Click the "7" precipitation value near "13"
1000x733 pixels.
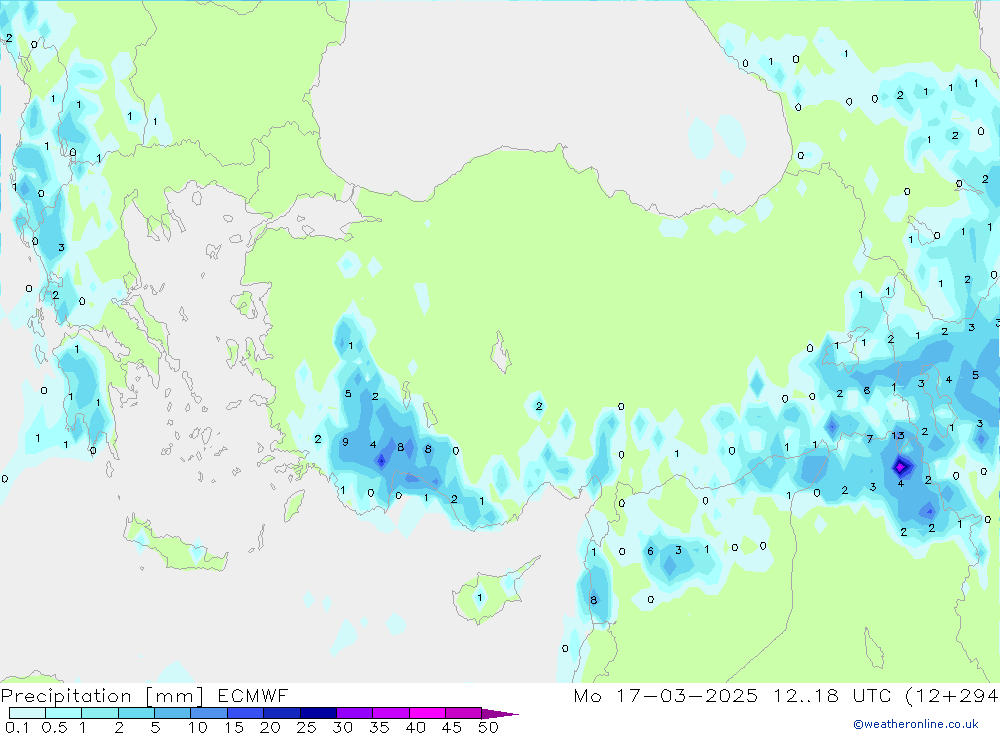[x=869, y=439]
